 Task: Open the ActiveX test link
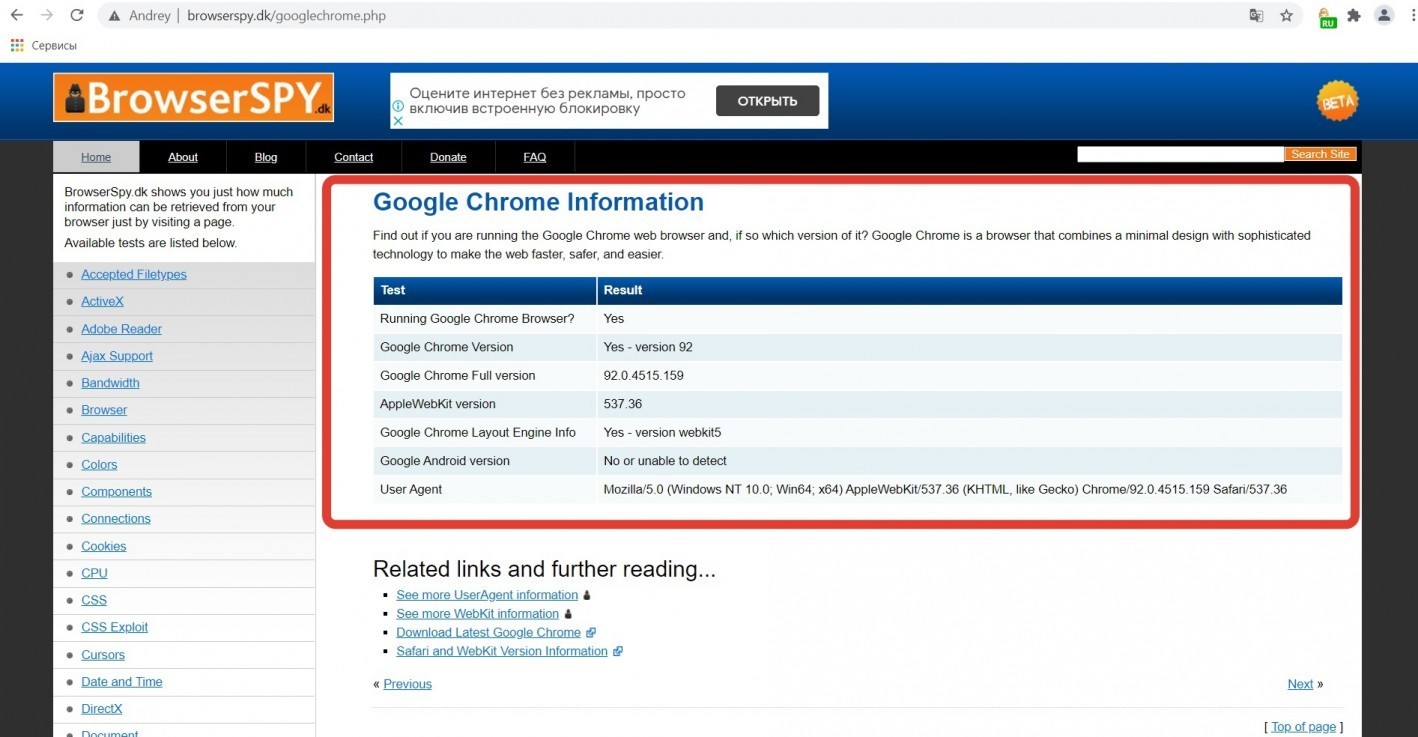[x=102, y=301]
